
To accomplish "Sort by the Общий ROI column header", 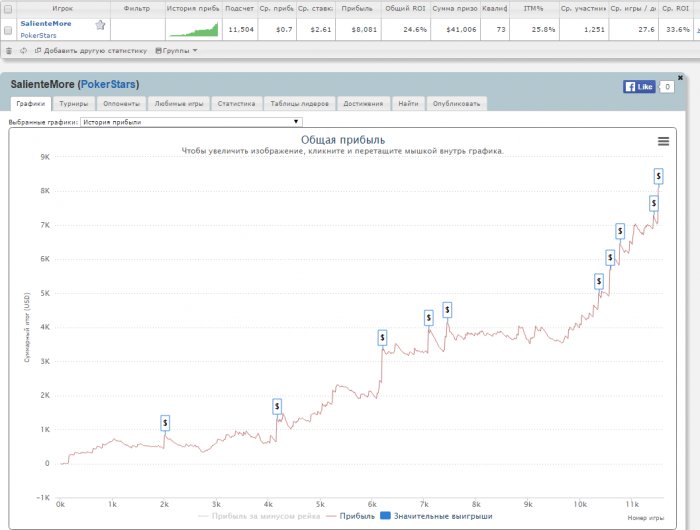I will [x=404, y=7].
